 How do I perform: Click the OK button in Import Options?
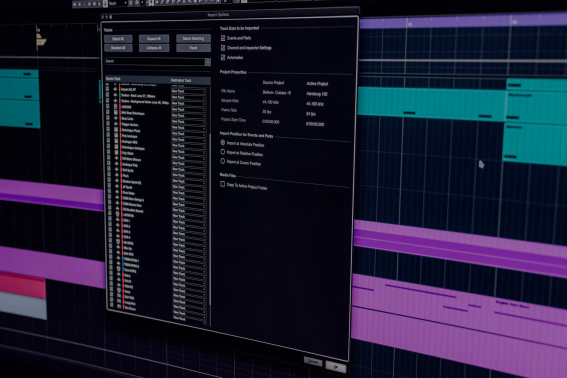[x=336, y=367]
